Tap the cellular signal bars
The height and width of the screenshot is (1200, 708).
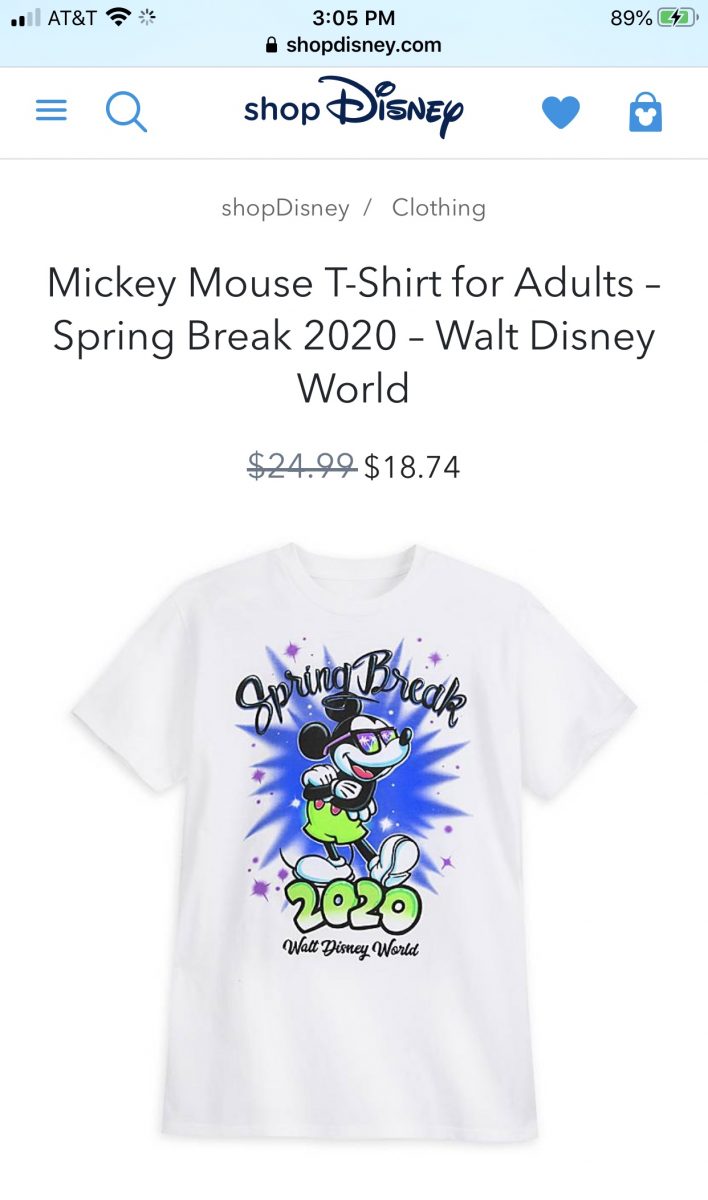click(x=26, y=18)
